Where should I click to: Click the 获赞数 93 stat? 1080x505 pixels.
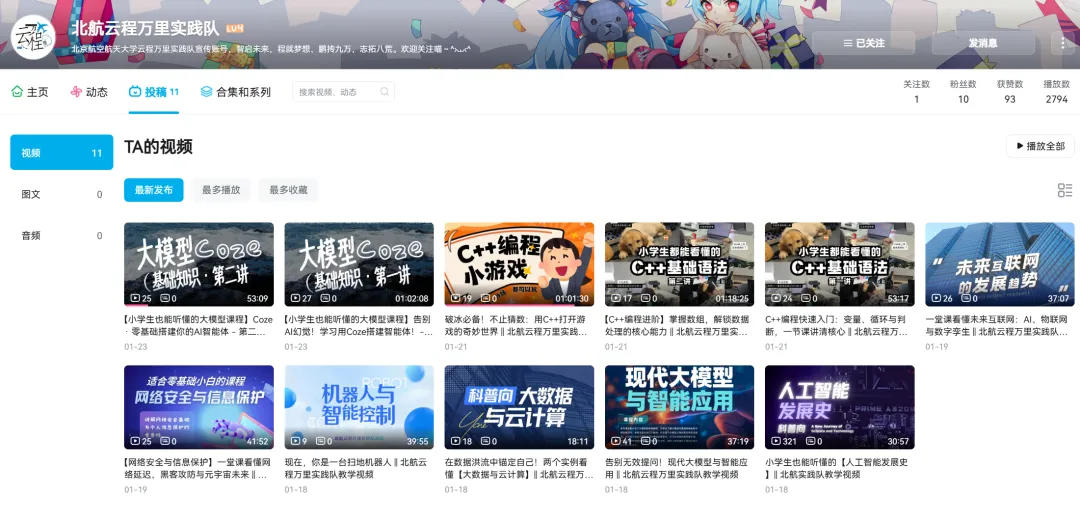[x=1010, y=92]
